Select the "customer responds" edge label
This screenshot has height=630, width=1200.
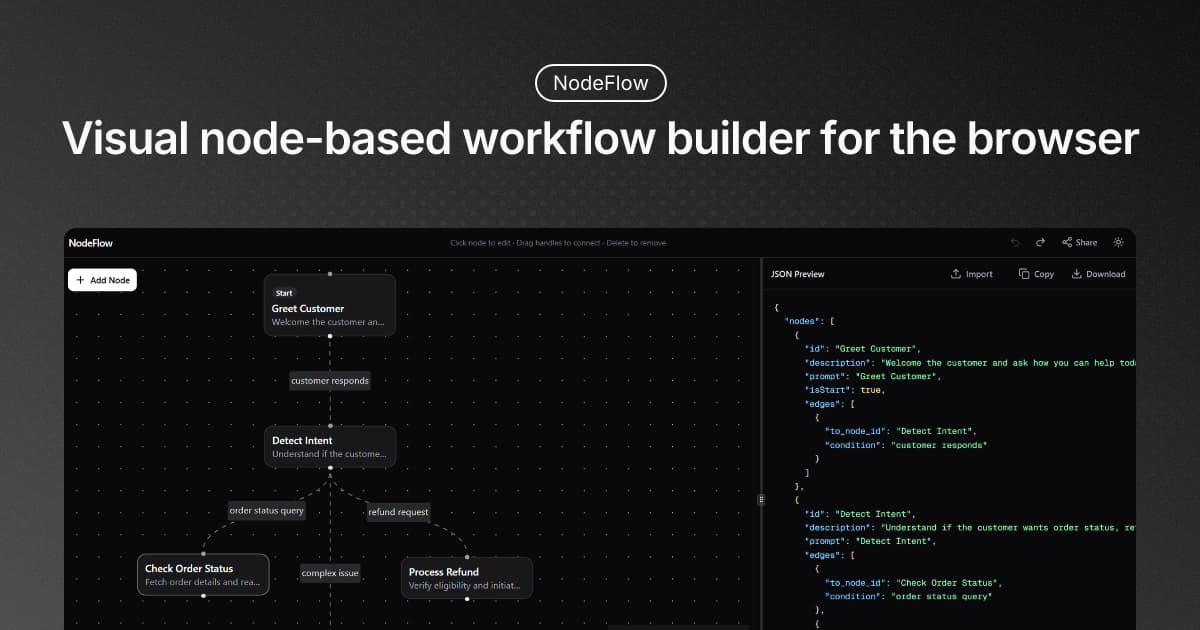[x=329, y=381]
